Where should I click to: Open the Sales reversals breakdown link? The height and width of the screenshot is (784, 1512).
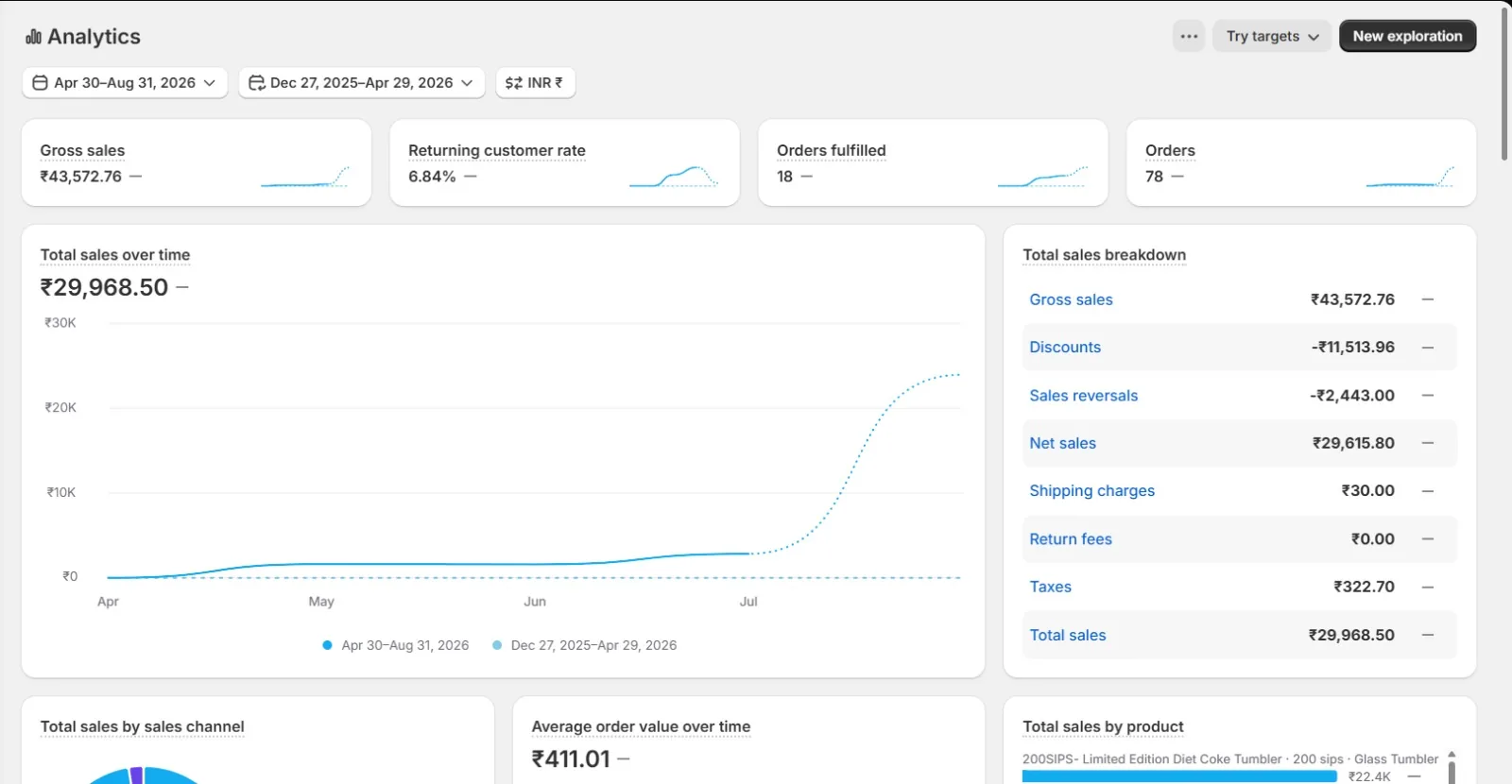(1083, 396)
